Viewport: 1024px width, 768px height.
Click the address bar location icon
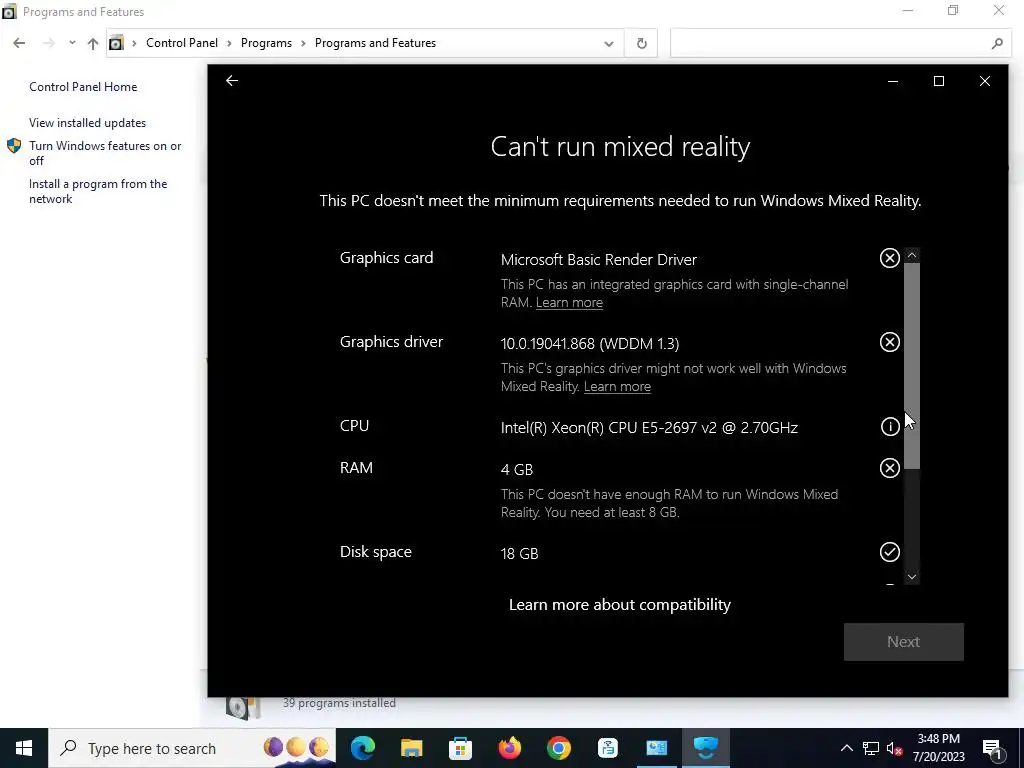pyautogui.click(x=116, y=43)
